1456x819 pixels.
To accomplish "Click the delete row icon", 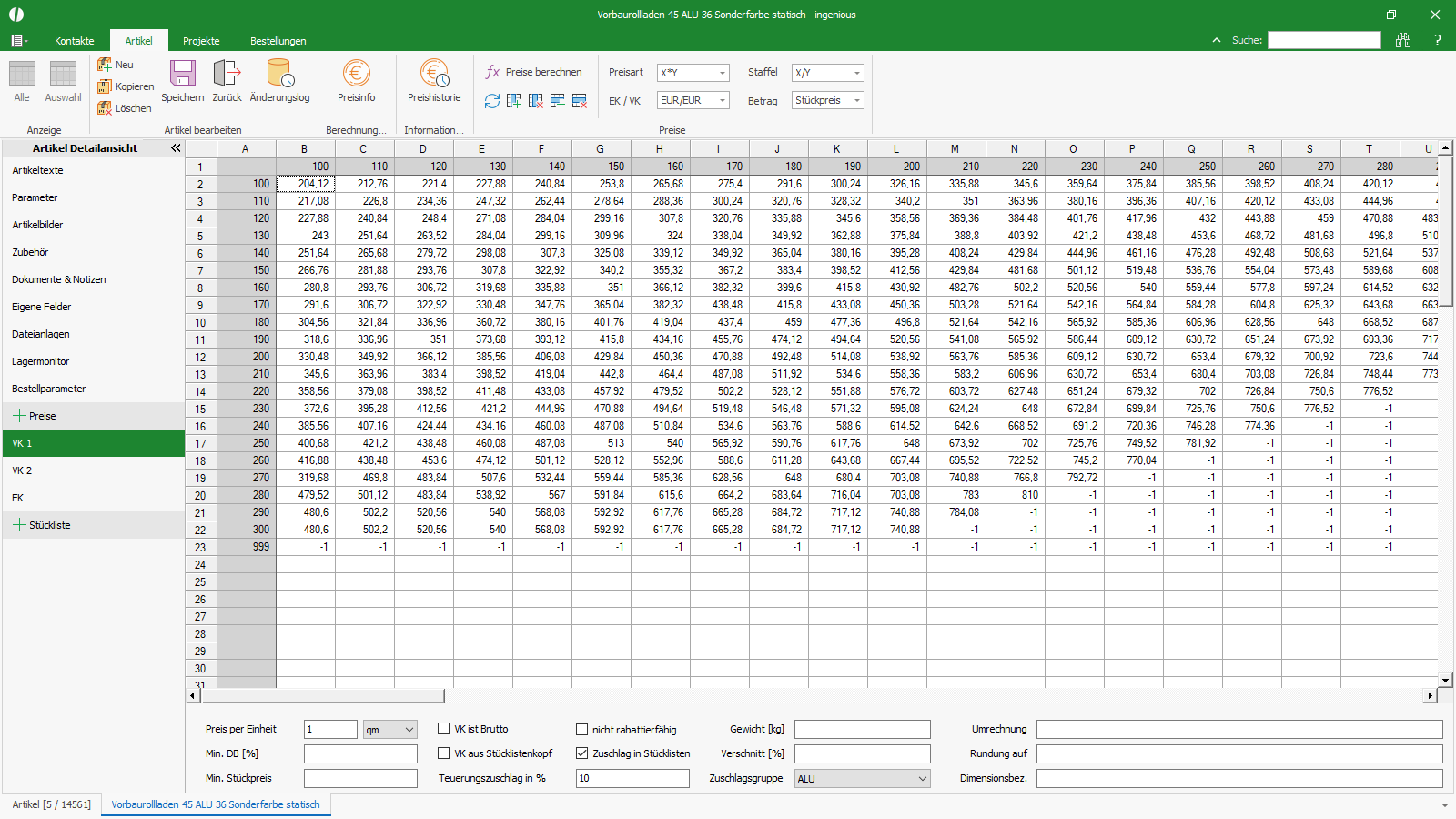I will (580, 101).
